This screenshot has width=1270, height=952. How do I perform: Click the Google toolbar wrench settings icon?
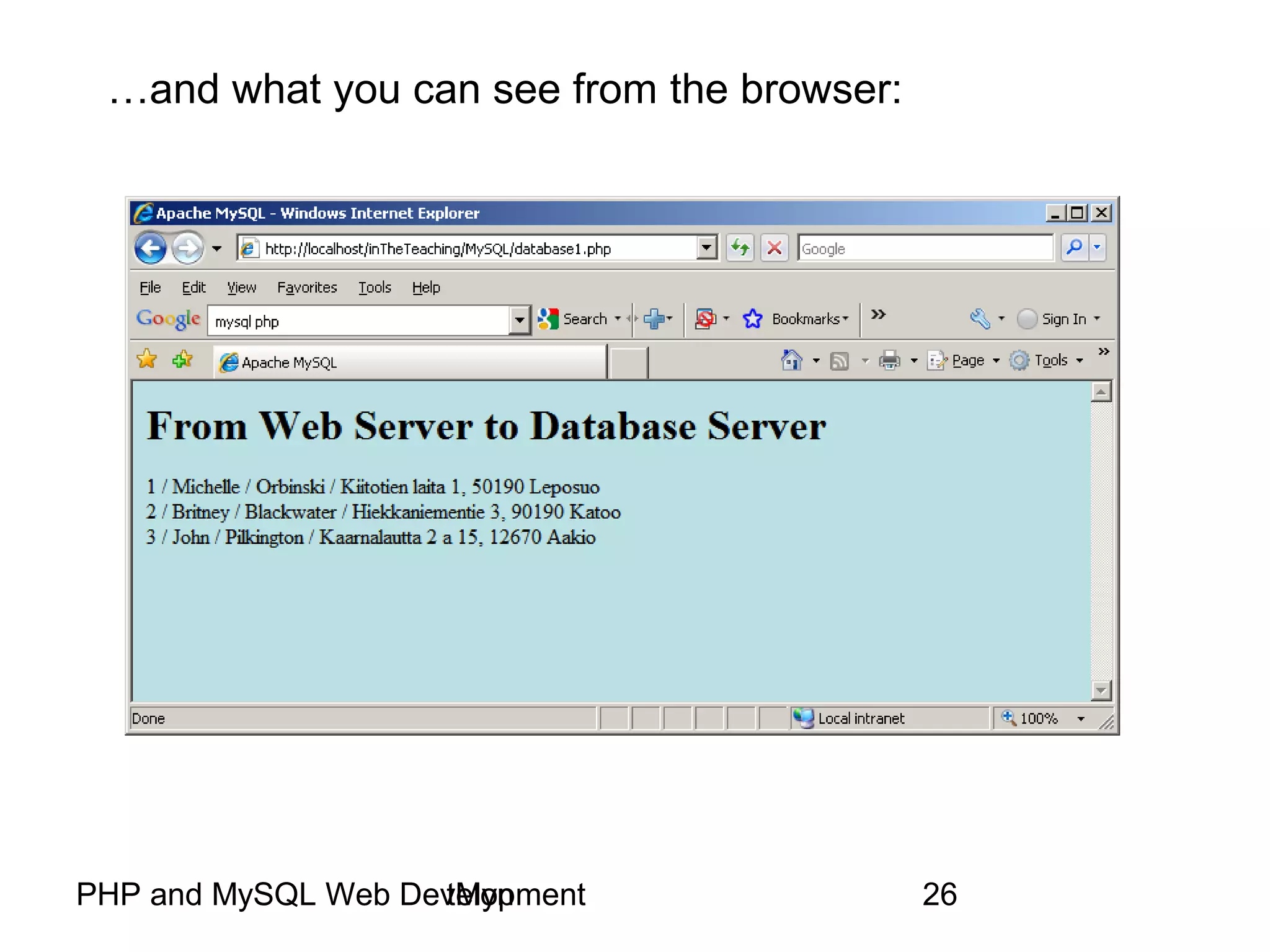[980, 319]
